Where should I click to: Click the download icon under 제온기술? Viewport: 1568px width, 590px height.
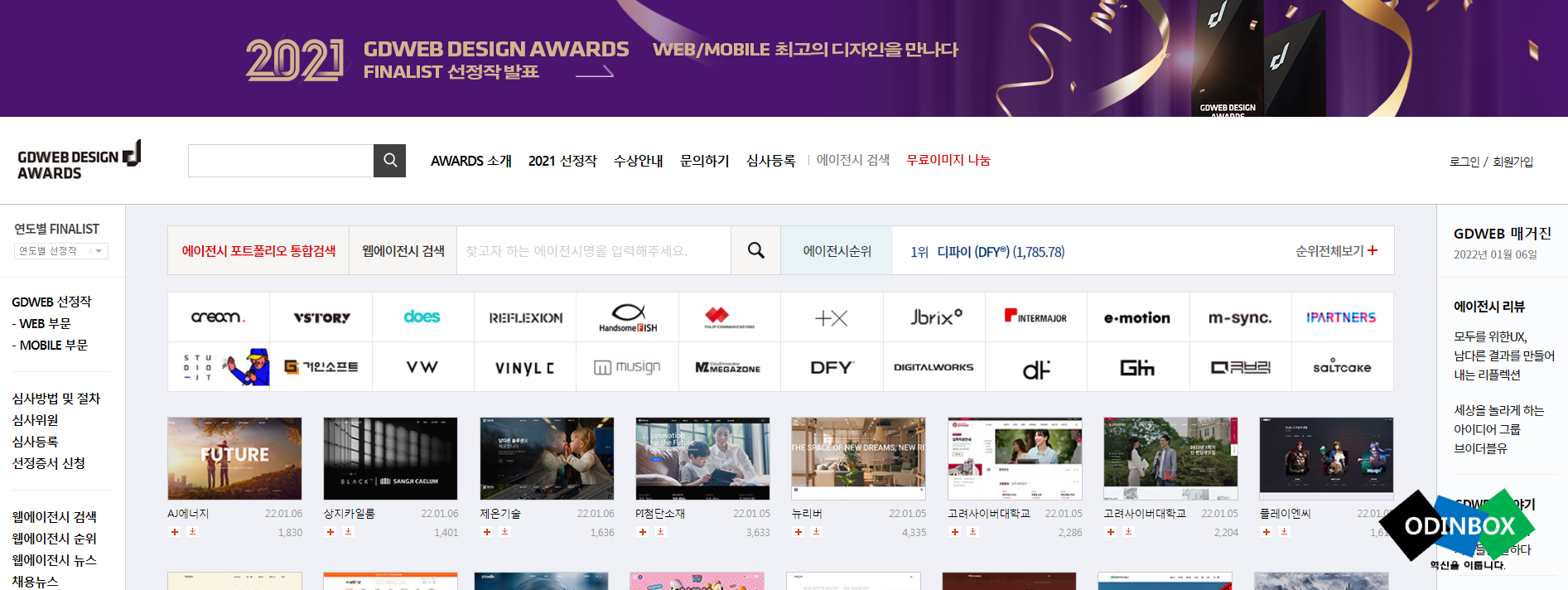(x=505, y=532)
